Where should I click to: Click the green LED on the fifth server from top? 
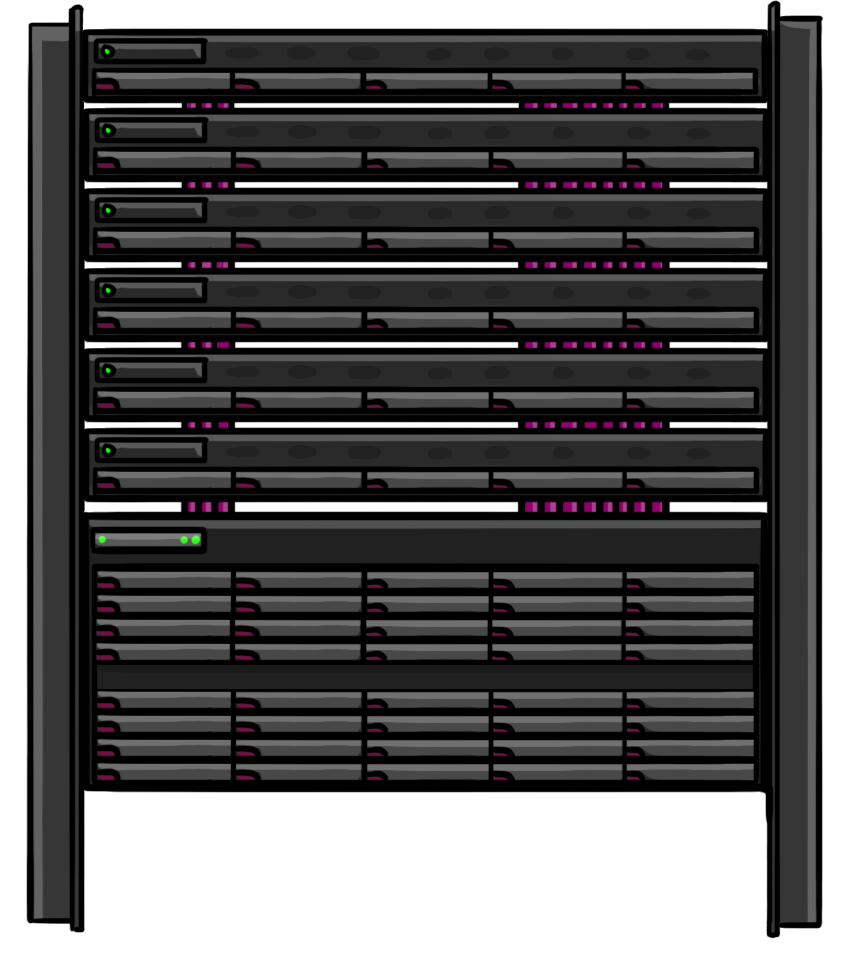(x=107, y=370)
